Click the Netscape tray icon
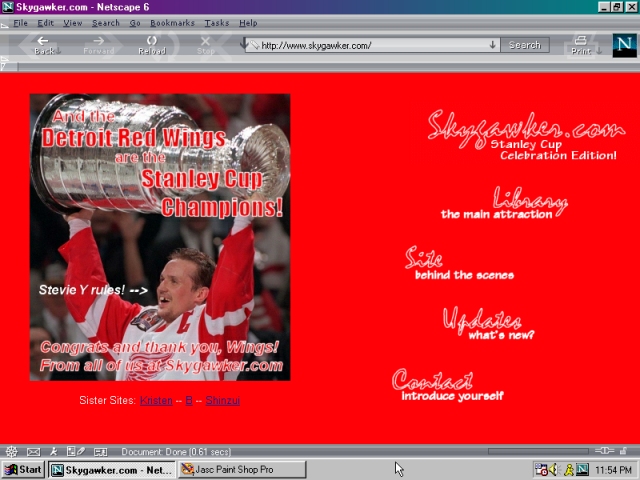The width and height of the screenshot is (640, 480). pos(582,470)
